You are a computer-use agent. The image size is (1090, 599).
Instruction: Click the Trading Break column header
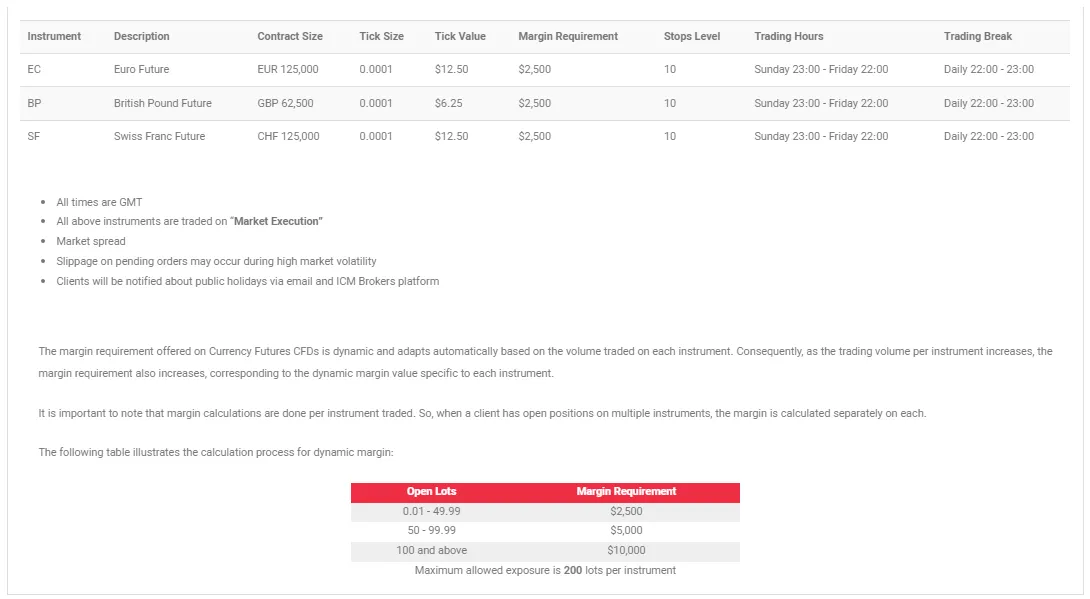point(977,36)
